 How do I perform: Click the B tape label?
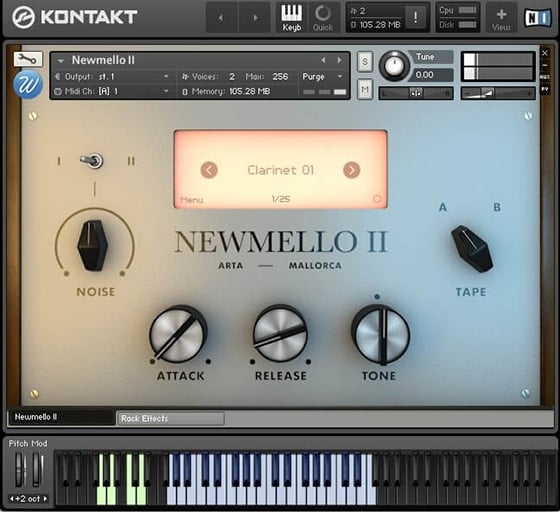tap(497, 207)
